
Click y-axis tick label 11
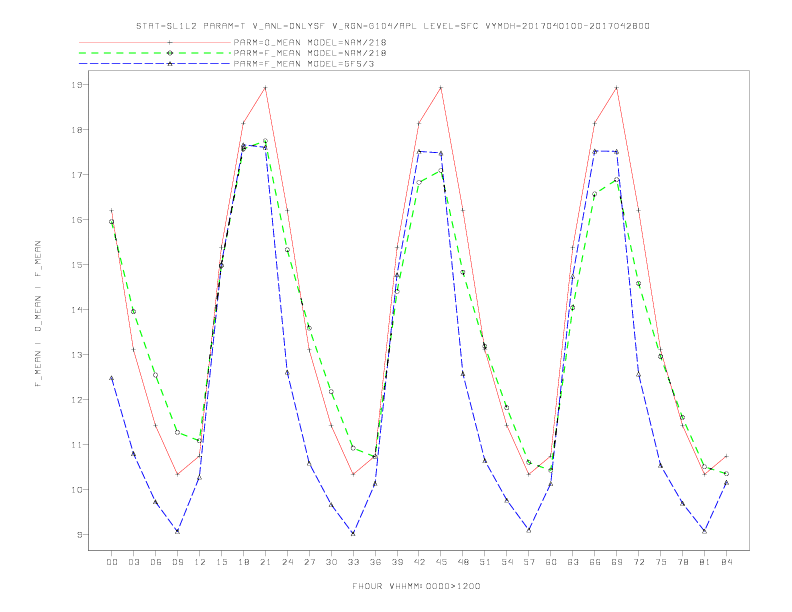[76, 445]
